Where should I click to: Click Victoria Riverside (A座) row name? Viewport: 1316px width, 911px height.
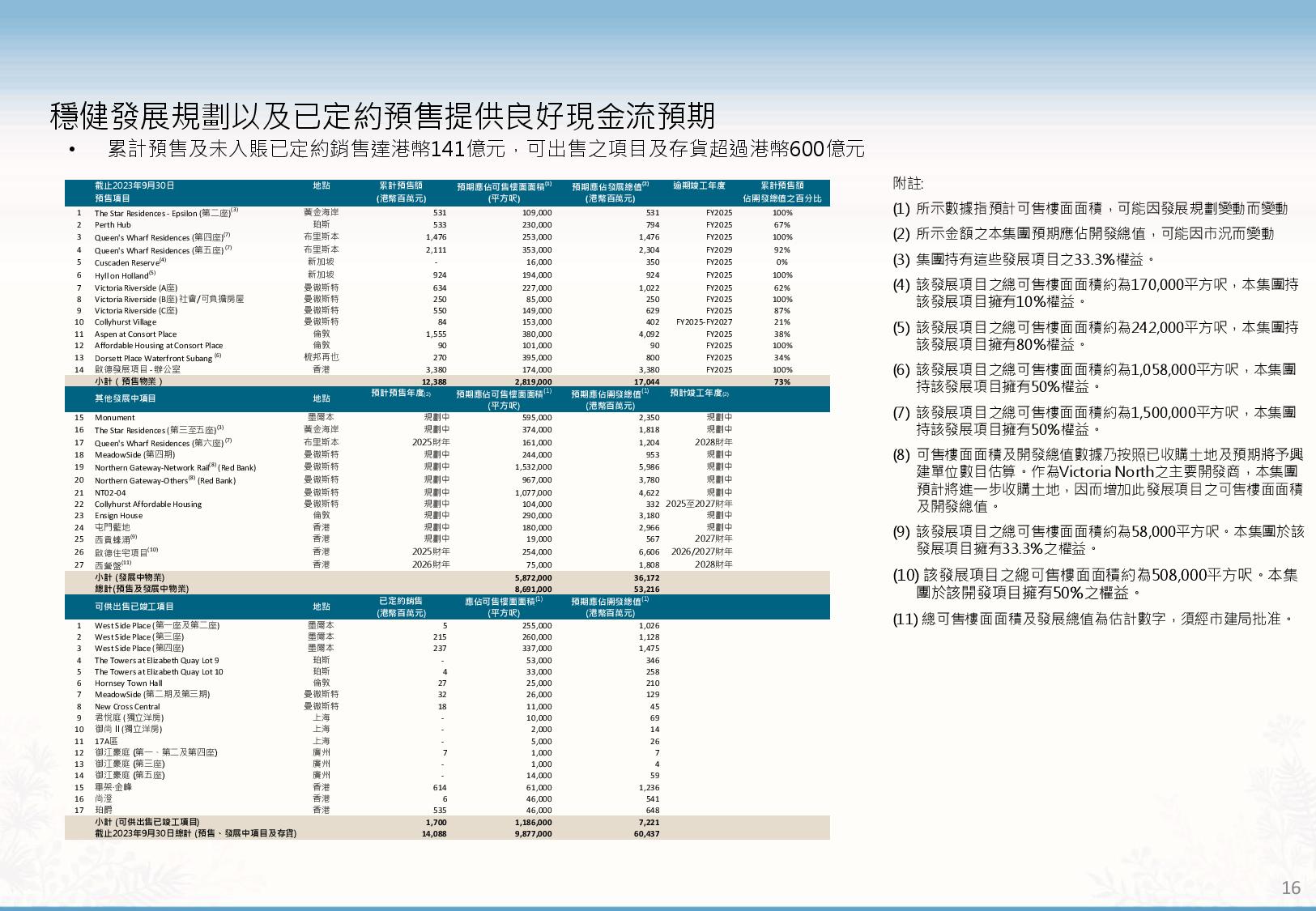pyautogui.click(x=135, y=287)
